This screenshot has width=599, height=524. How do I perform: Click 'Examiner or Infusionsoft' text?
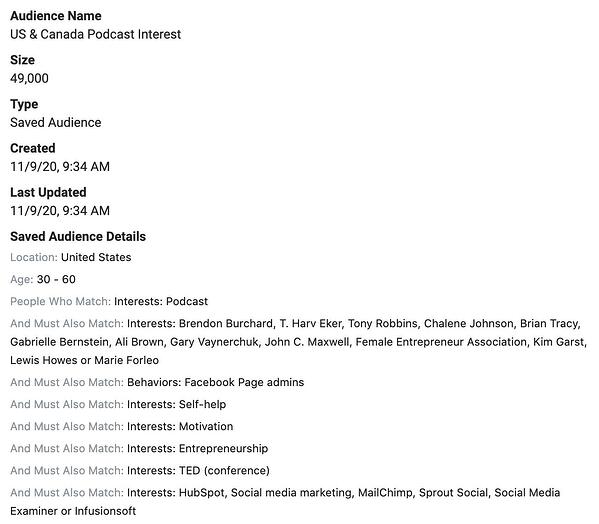(x=73, y=511)
